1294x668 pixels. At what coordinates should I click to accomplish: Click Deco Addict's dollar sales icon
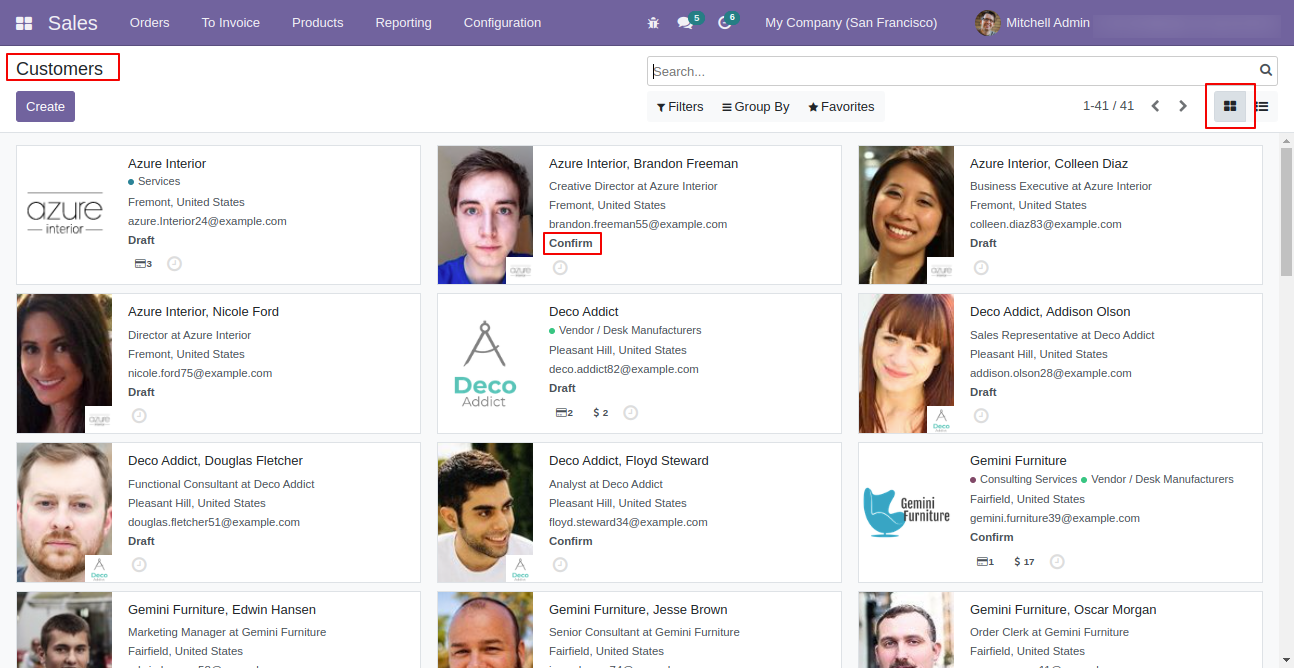coord(596,413)
